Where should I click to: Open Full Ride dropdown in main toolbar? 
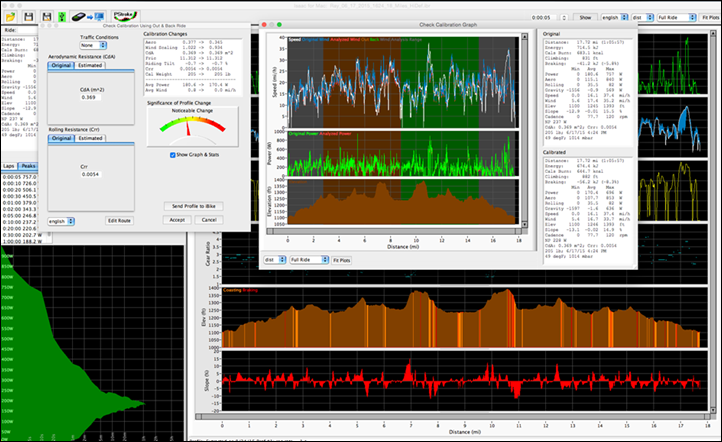(x=676, y=17)
